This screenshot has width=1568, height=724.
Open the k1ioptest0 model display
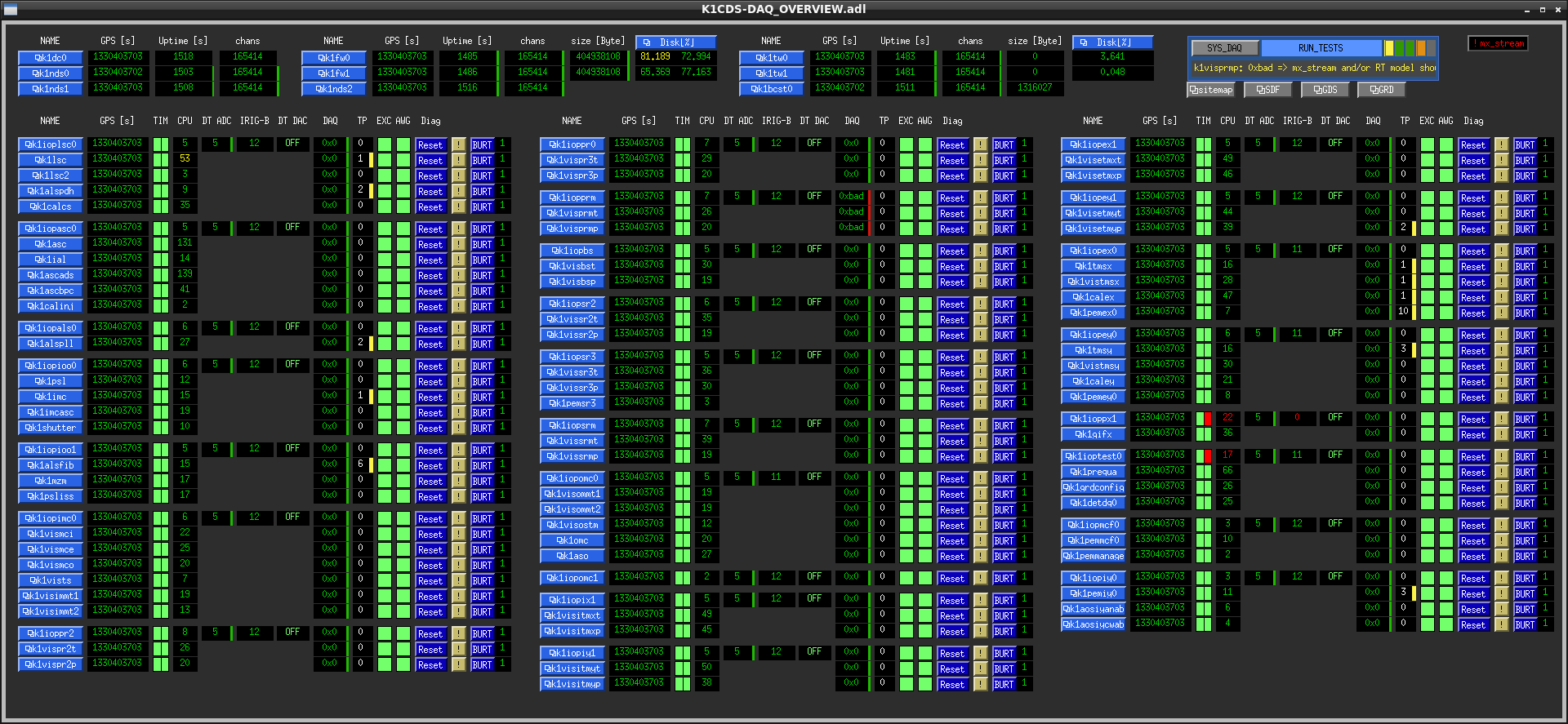pyautogui.click(x=1094, y=456)
